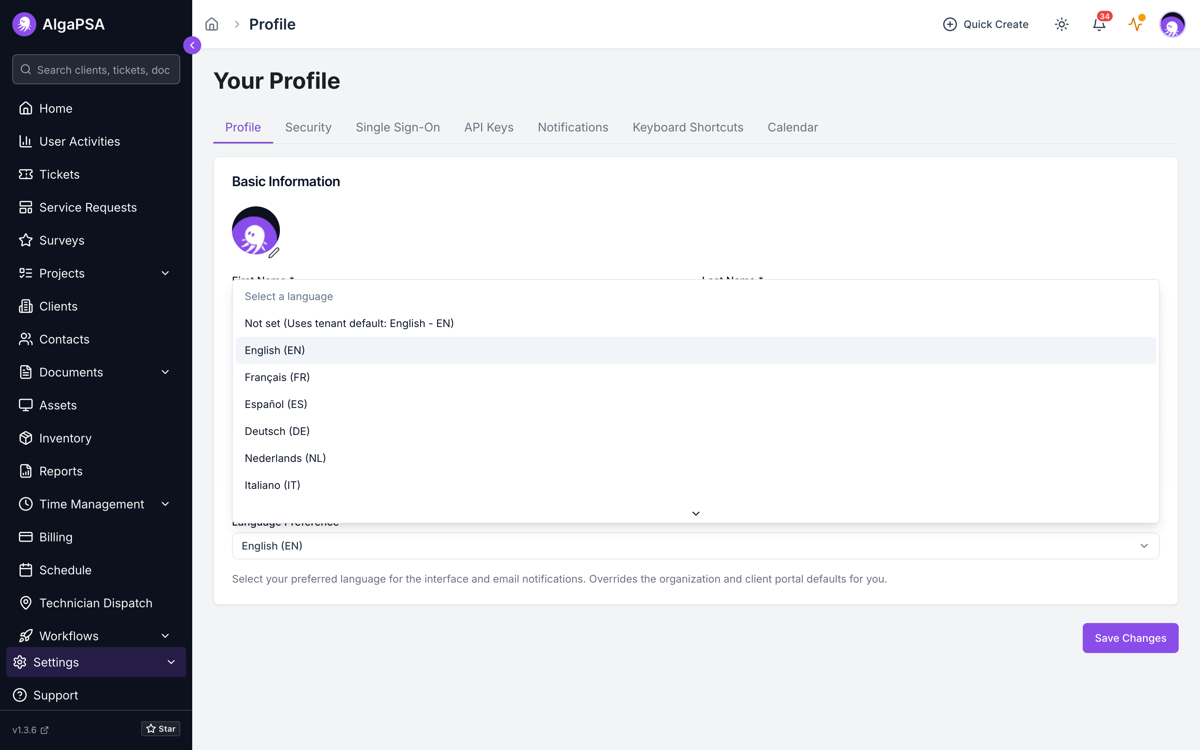Select Italiano (IT) language option
Image resolution: width=1200 pixels, height=750 pixels.
695,485
